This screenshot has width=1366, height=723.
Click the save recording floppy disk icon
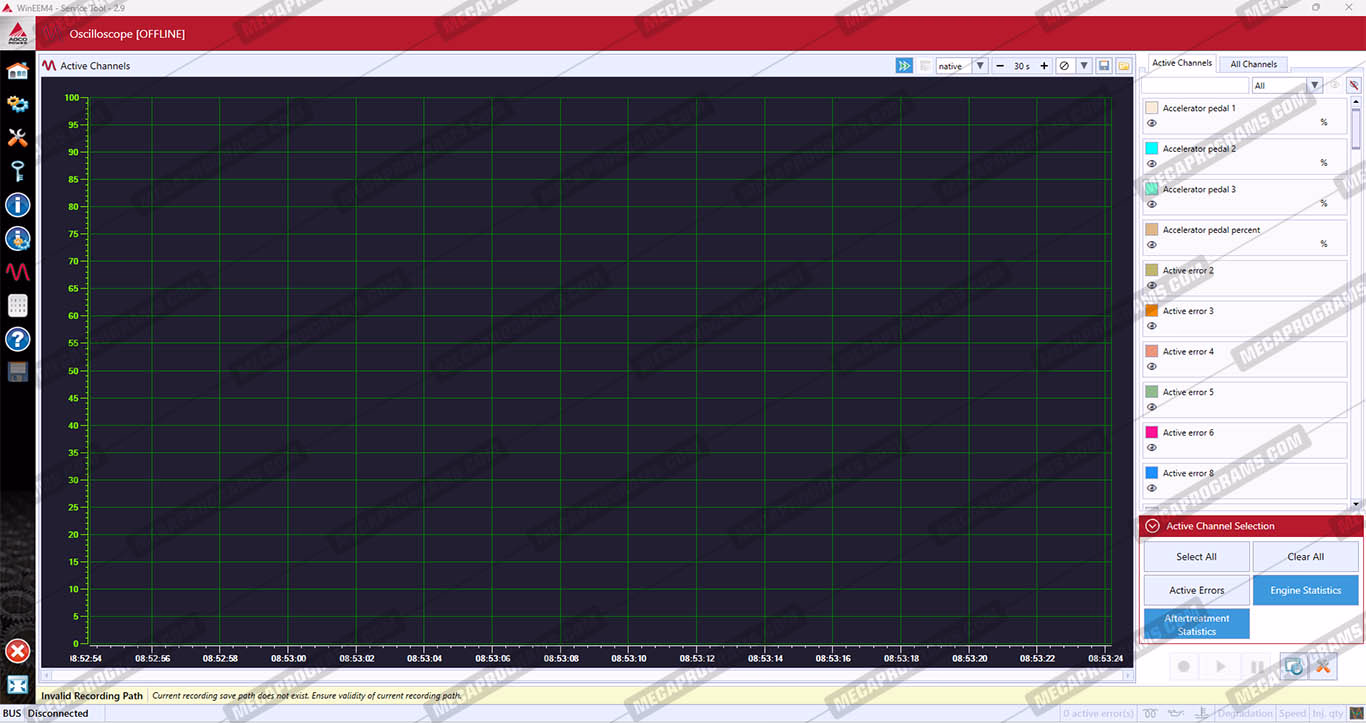click(1104, 66)
